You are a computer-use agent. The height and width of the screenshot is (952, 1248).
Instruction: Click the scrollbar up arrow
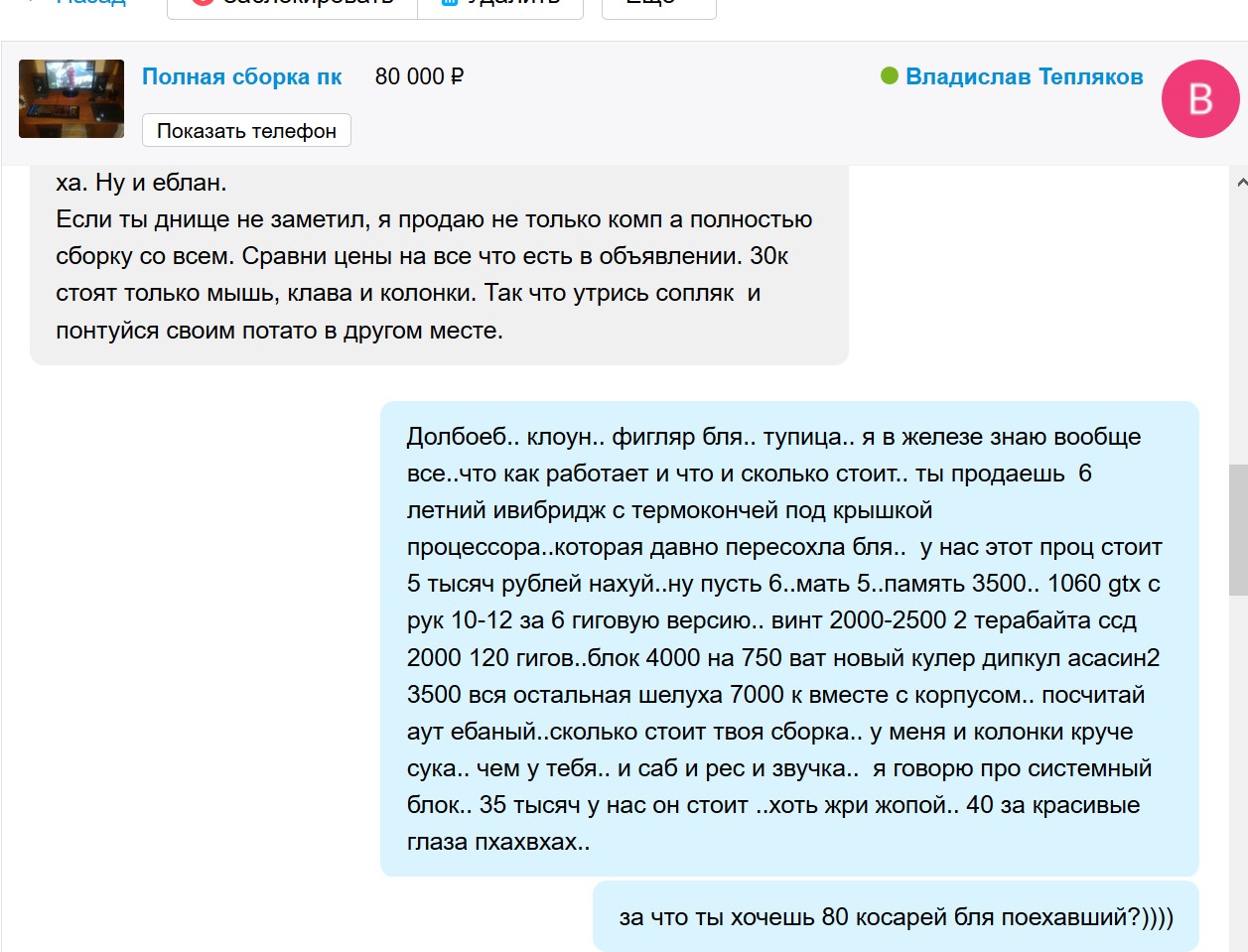click(x=1241, y=183)
